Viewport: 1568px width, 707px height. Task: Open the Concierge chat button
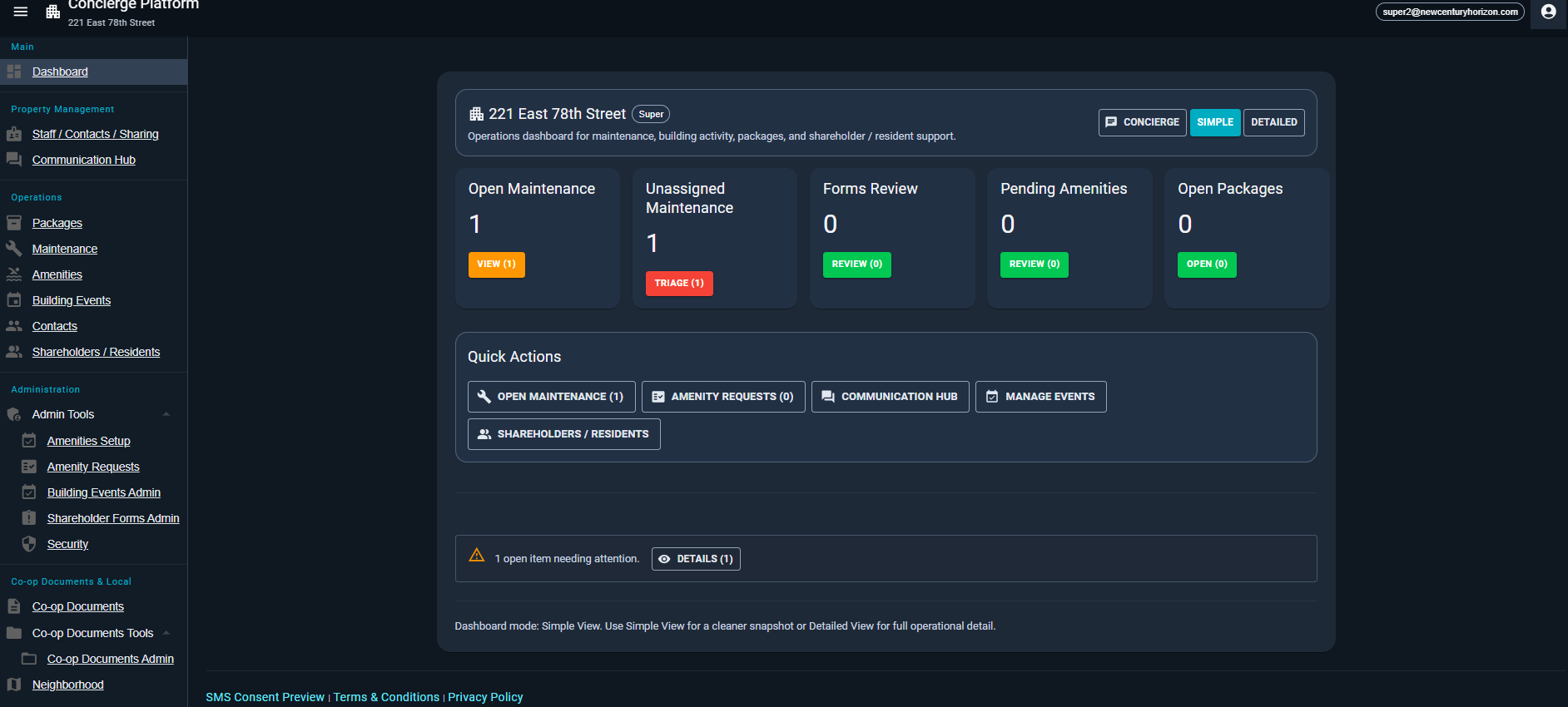click(x=1142, y=122)
